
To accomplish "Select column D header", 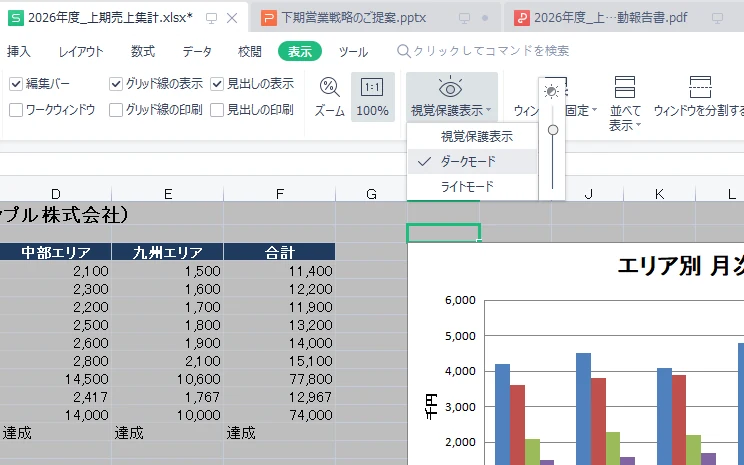I will click(56, 194).
